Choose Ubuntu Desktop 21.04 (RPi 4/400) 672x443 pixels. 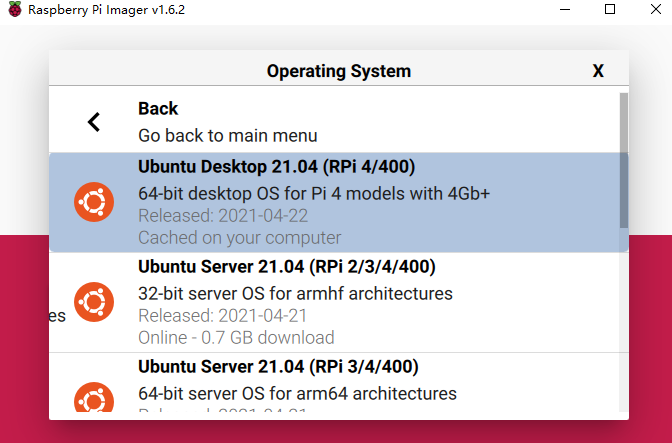pos(276,166)
